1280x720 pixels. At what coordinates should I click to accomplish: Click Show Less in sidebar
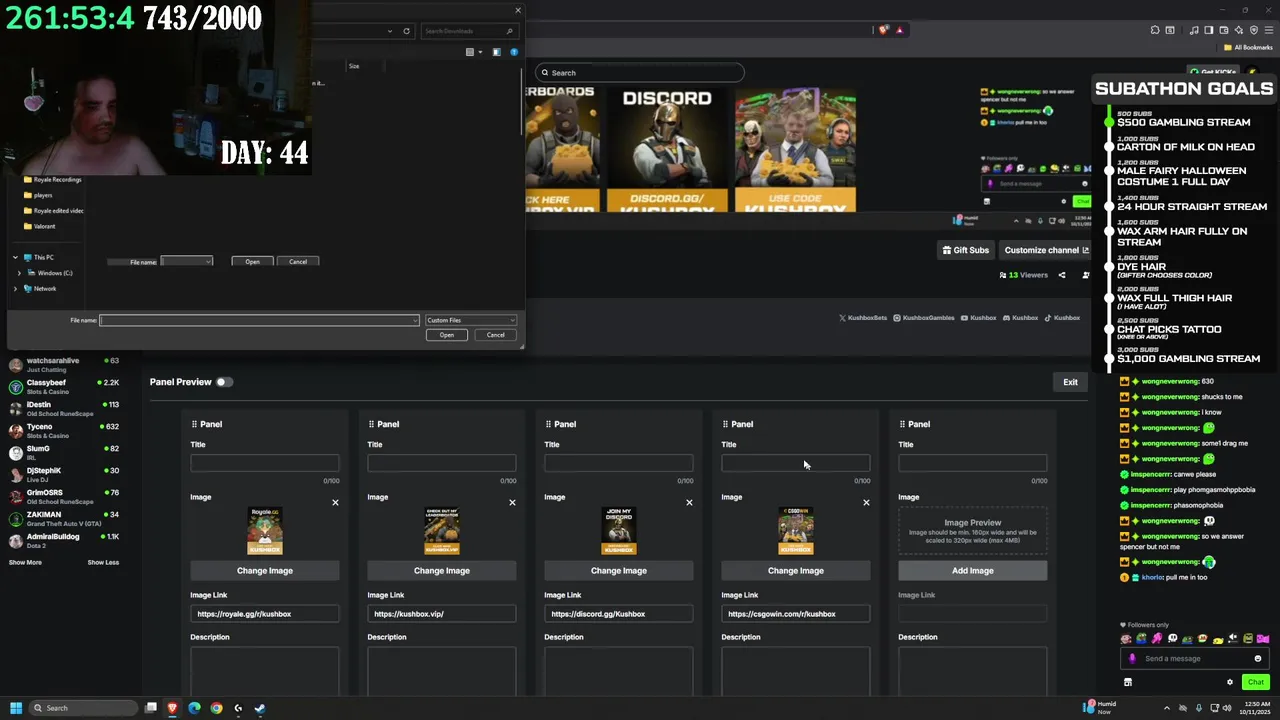[103, 562]
